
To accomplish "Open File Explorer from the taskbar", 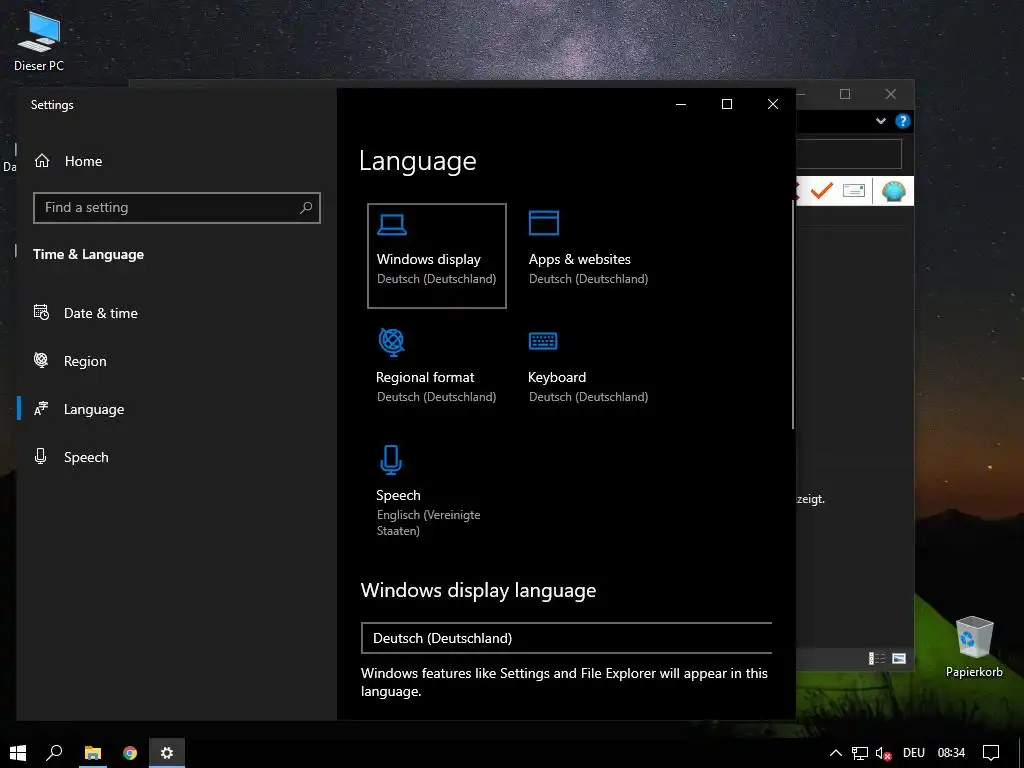I will (x=93, y=753).
